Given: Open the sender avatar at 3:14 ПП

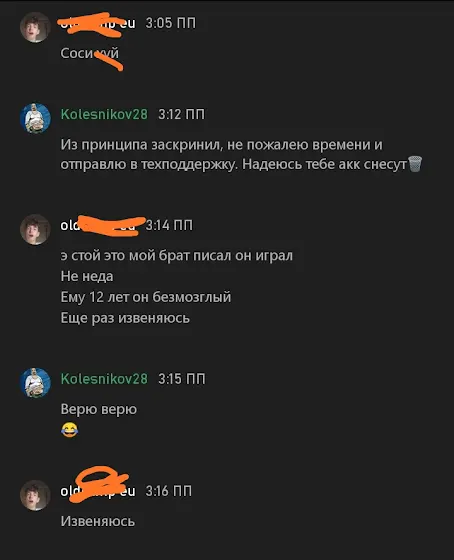Looking at the screenshot, I should (35, 229).
